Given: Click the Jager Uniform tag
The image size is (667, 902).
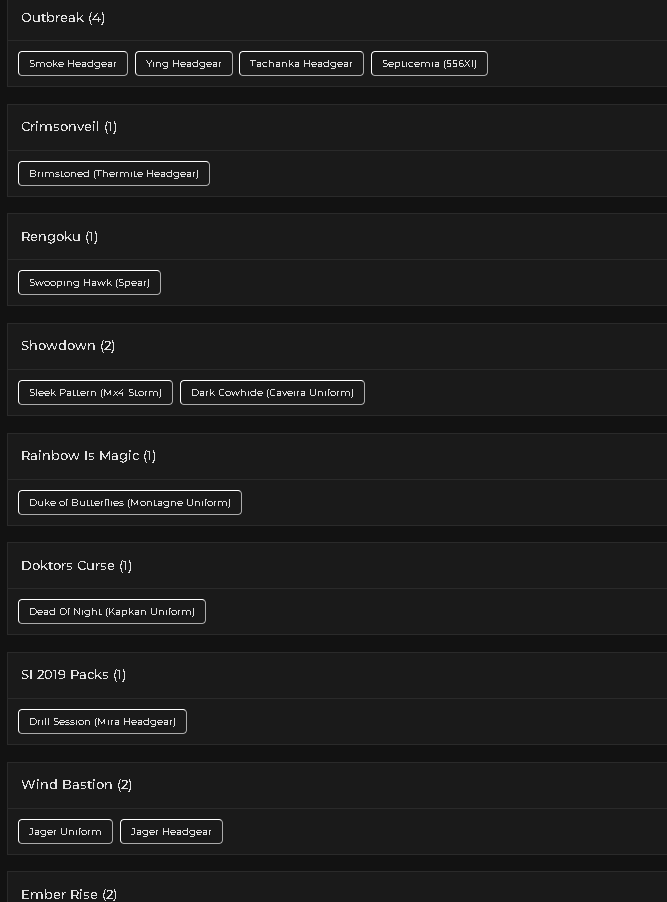Looking at the screenshot, I should [66, 832].
